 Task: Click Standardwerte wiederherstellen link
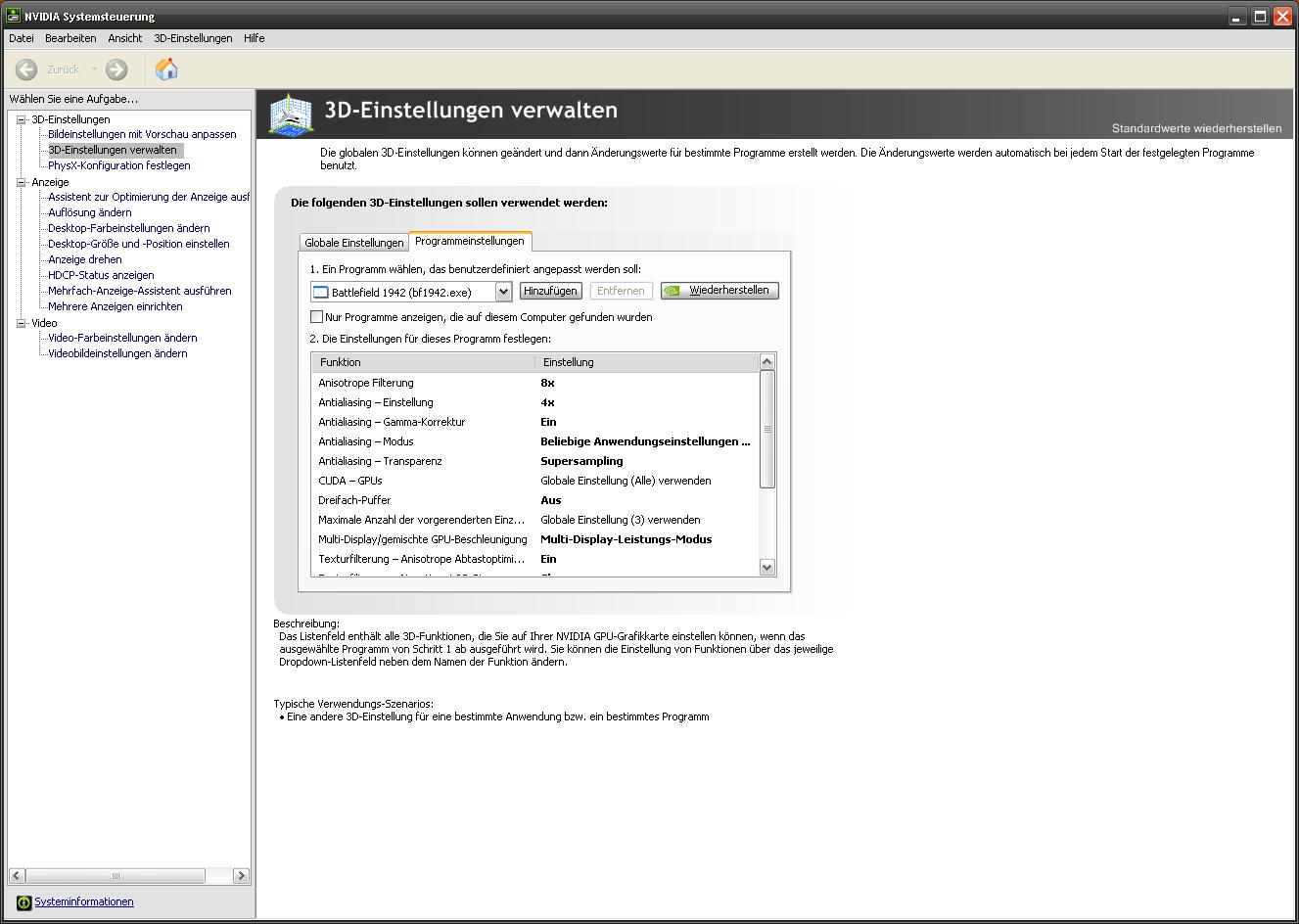click(1196, 128)
